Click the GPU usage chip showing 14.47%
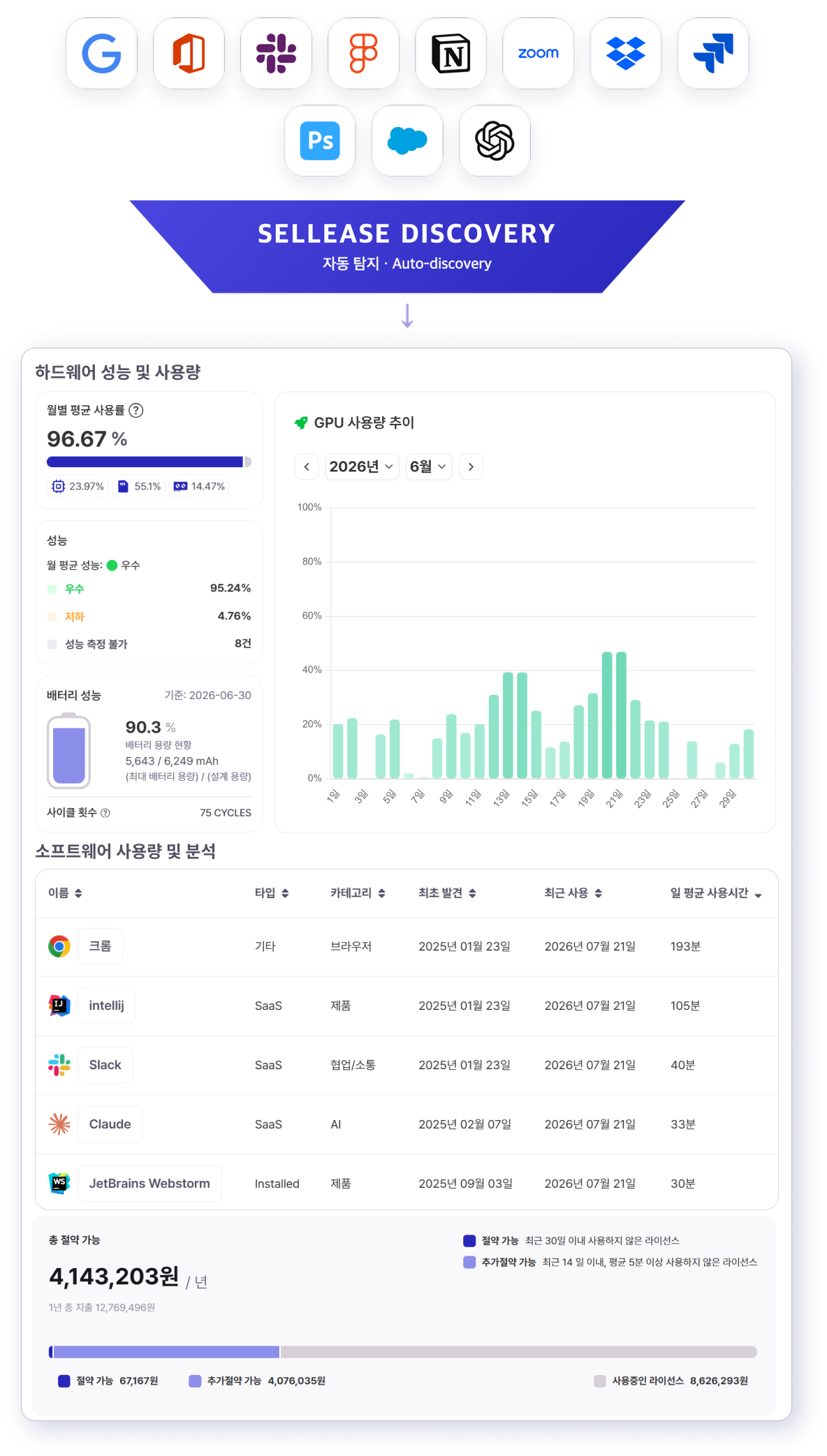827x1456 pixels. [x=199, y=486]
